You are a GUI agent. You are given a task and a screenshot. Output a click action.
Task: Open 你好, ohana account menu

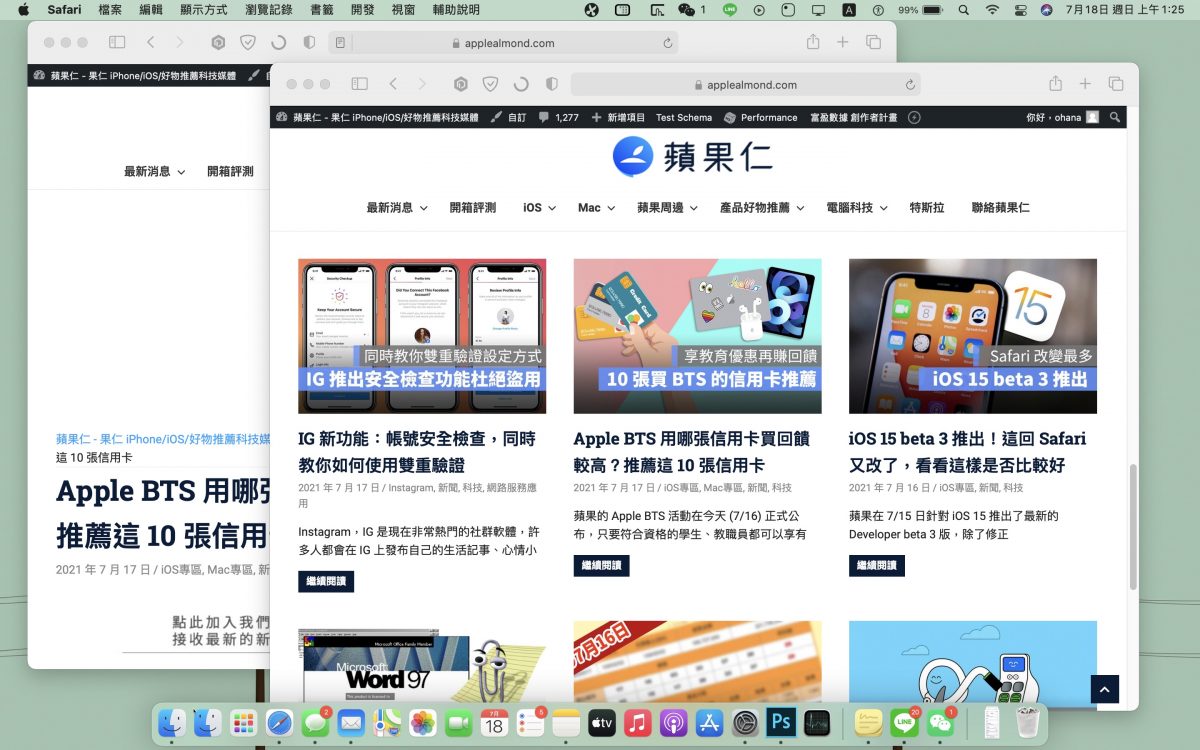(x=1062, y=117)
